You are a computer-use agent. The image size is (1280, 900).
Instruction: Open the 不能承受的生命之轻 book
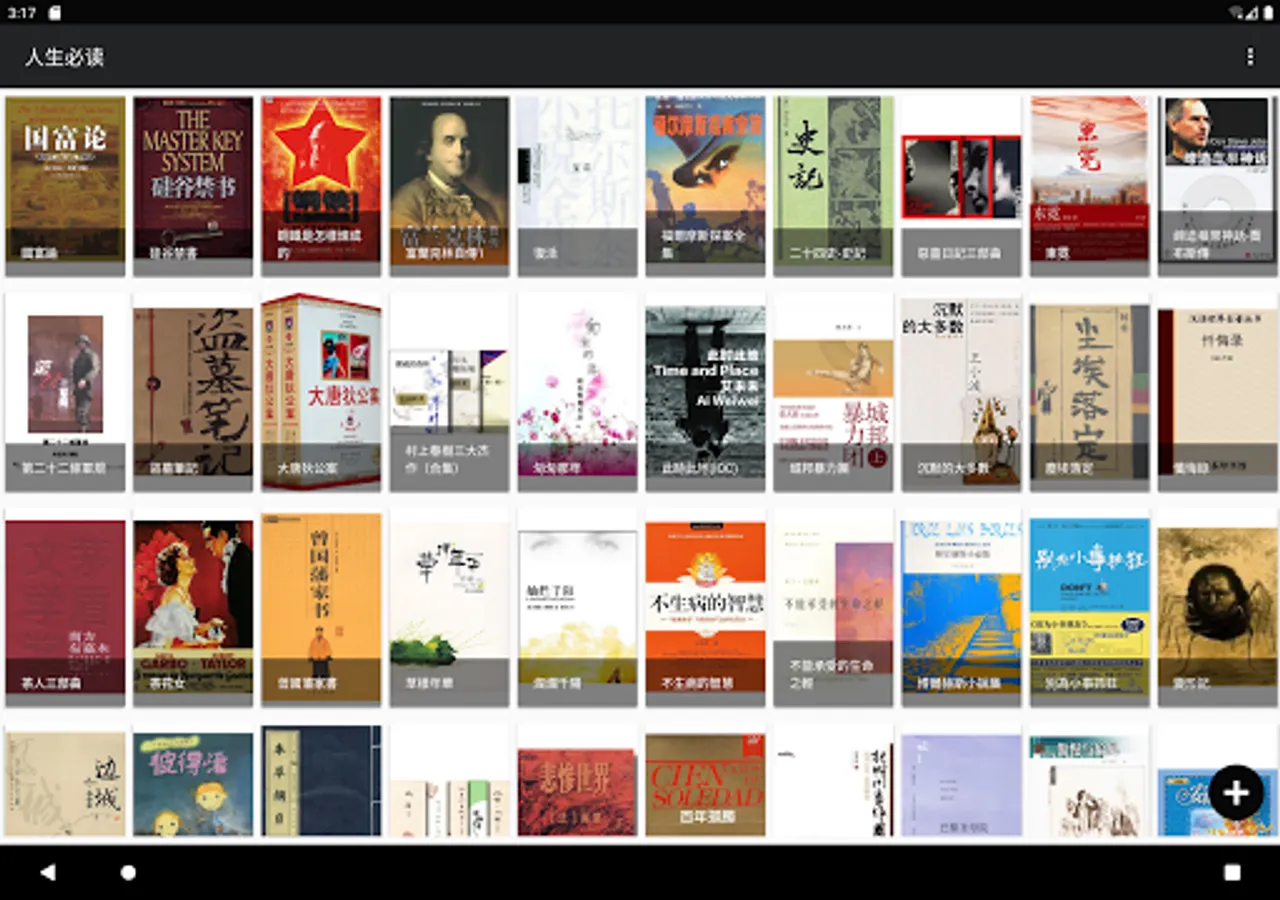833,607
